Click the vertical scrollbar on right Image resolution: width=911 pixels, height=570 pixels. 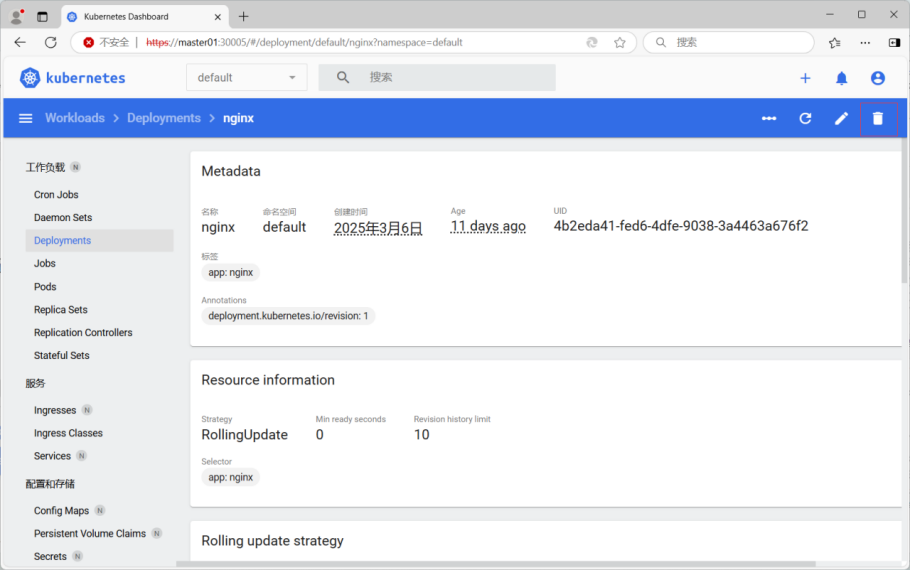(905, 211)
